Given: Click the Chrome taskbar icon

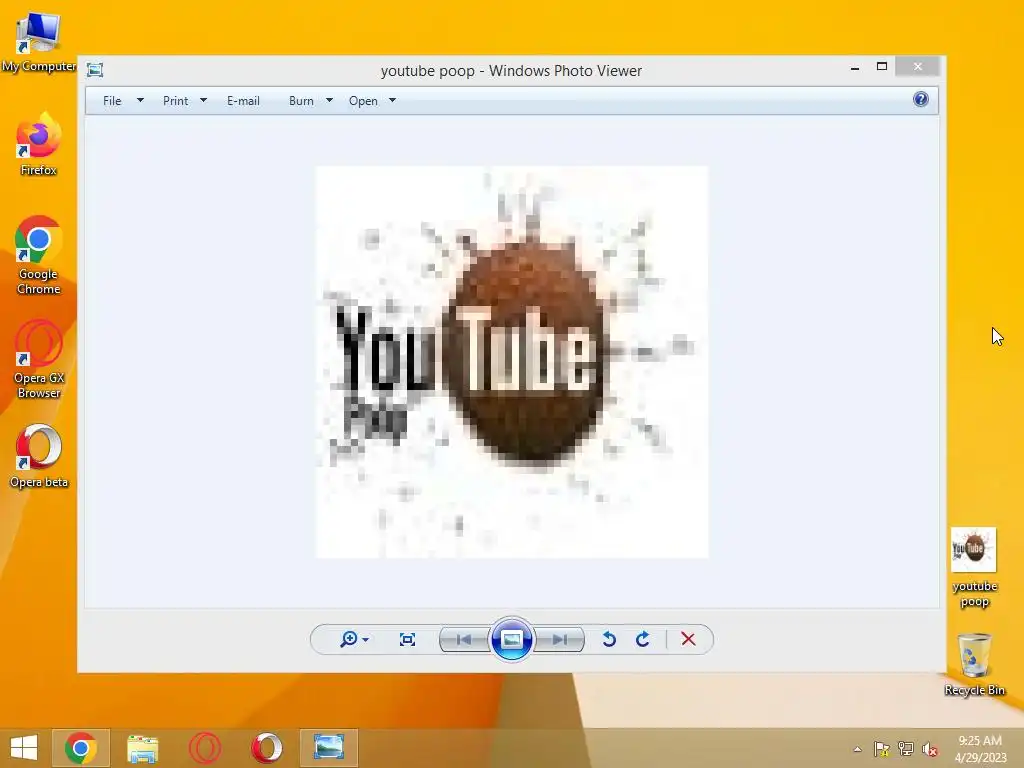Looking at the screenshot, I should 81,748.
